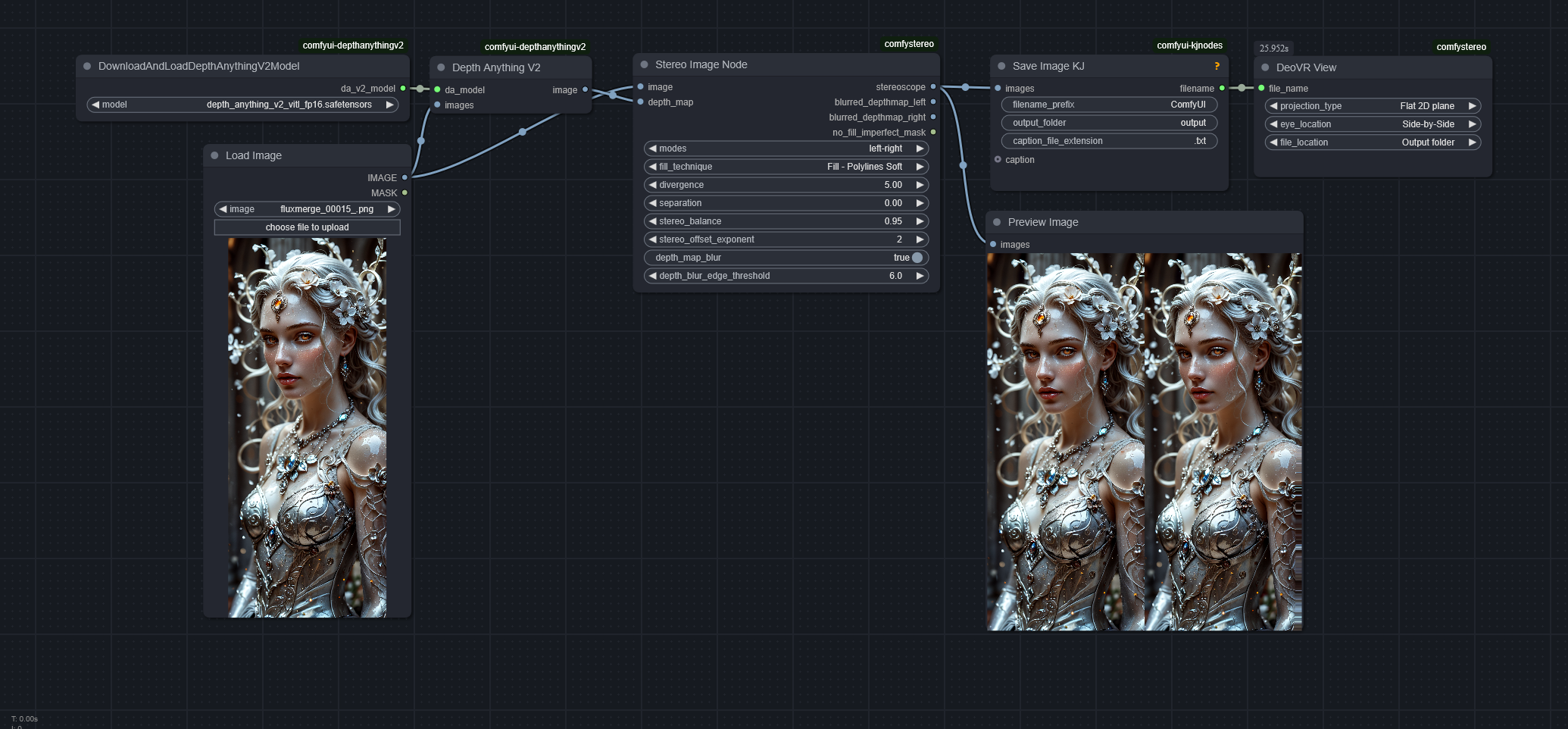This screenshot has height=729, width=1568.
Task: Collapse the DeoVR View node via its dot
Action: 1265,67
